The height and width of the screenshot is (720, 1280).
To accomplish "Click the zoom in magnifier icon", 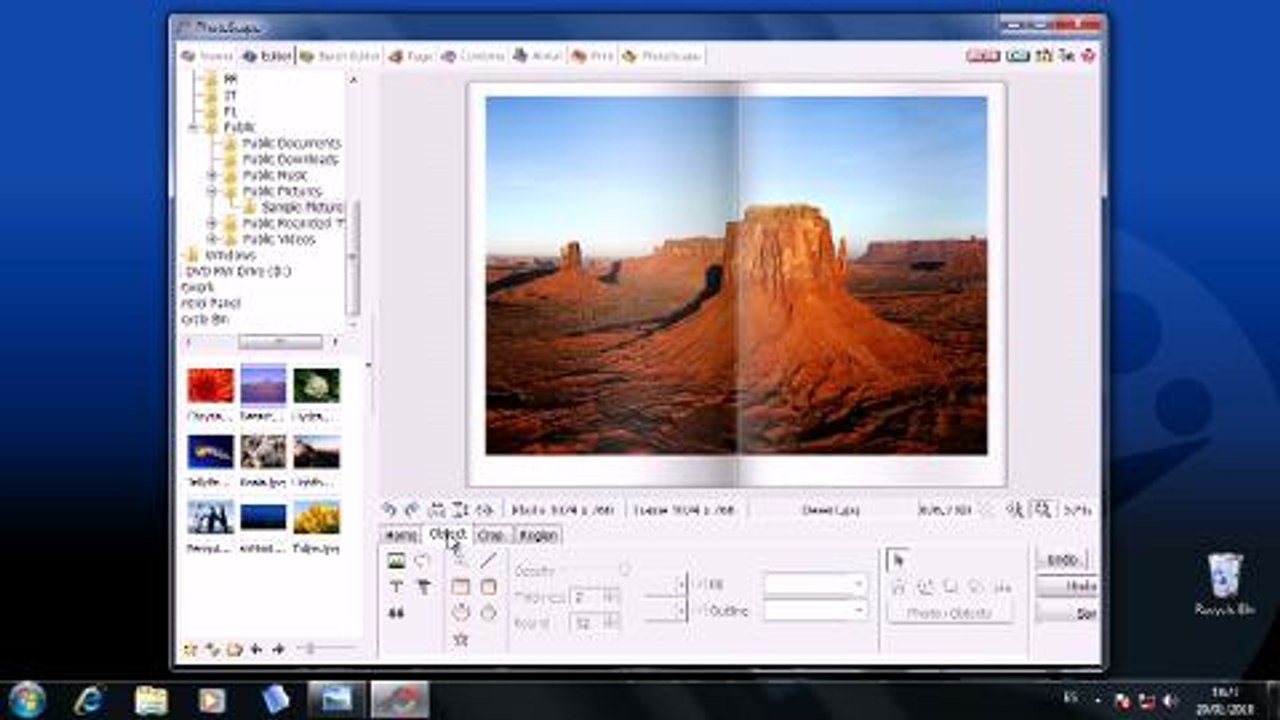I will (x=1043, y=509).
